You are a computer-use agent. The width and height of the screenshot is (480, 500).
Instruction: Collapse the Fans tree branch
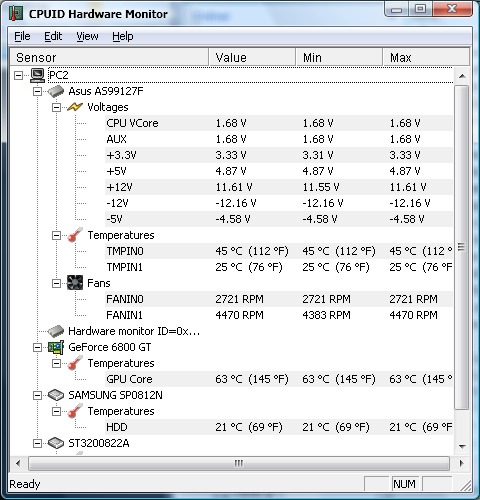[57, 283]
